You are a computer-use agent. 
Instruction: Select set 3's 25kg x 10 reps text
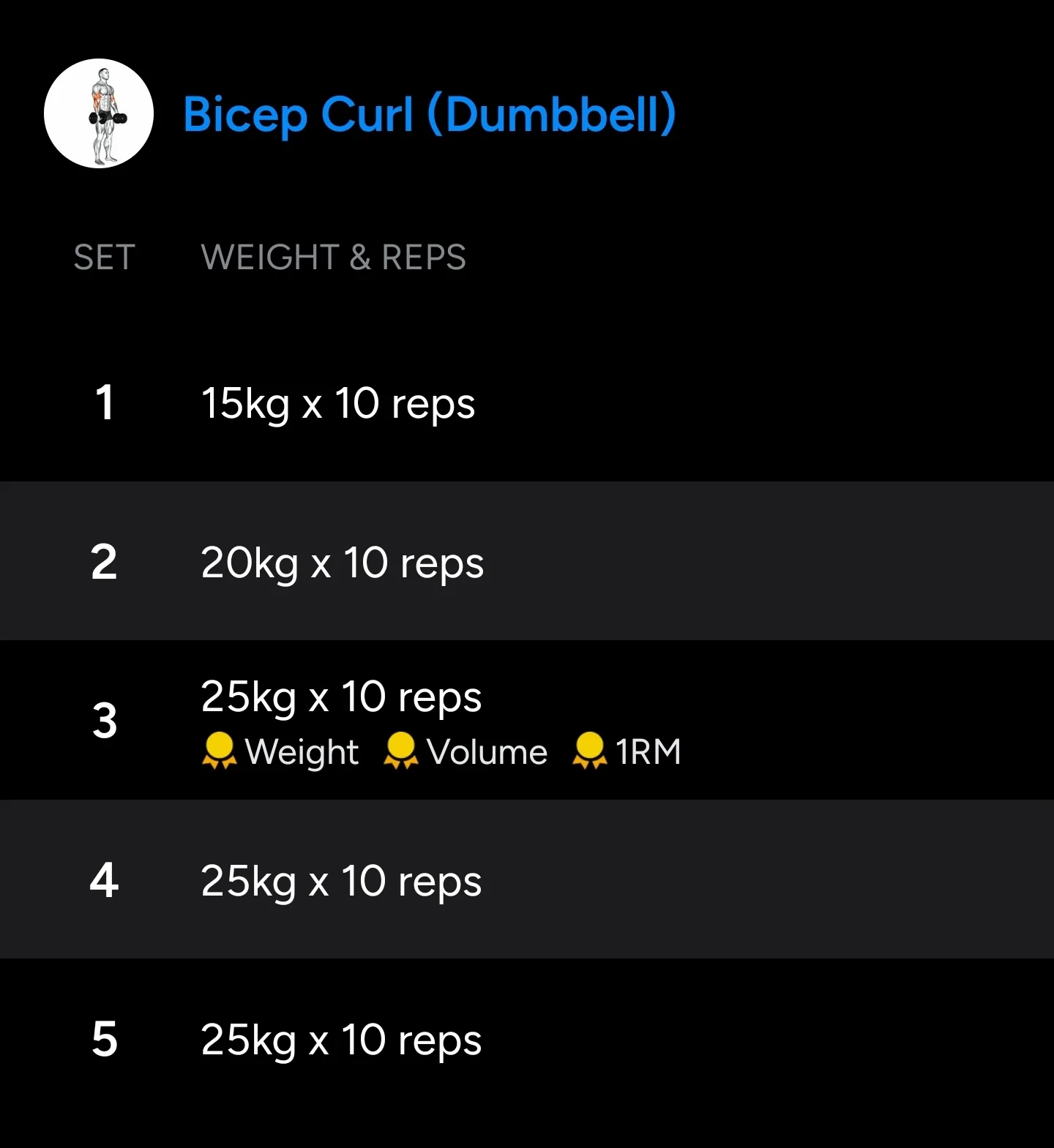pos(341,697)
